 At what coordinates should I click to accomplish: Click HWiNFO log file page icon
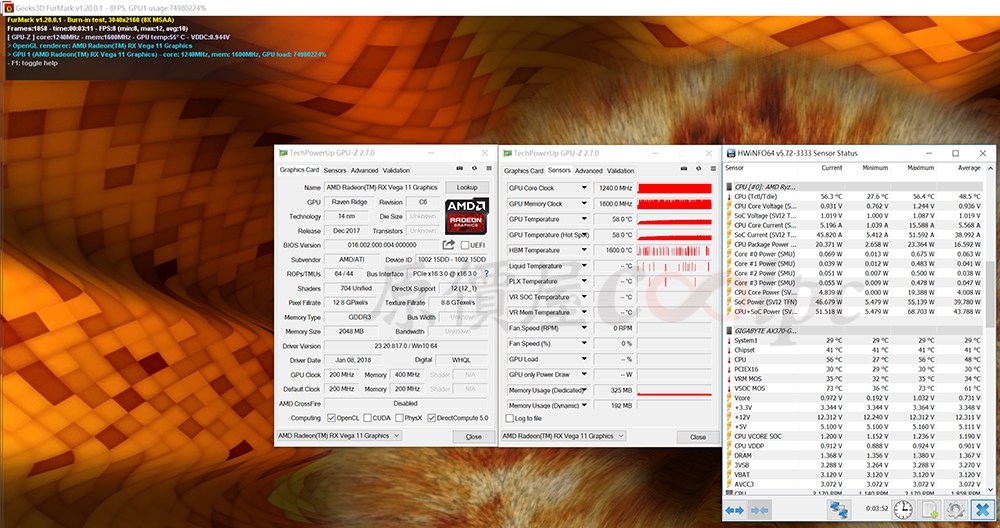pyautogui.click(x=929, y=510)
